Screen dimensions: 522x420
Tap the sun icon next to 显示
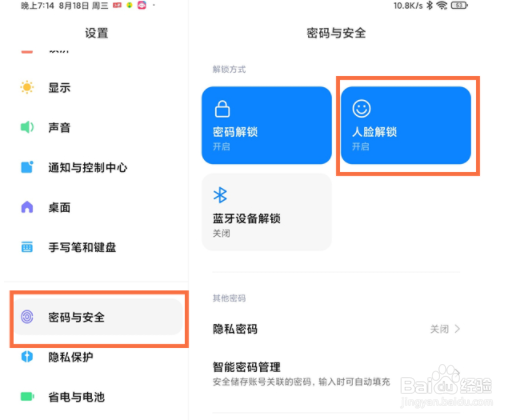(27, 88)
